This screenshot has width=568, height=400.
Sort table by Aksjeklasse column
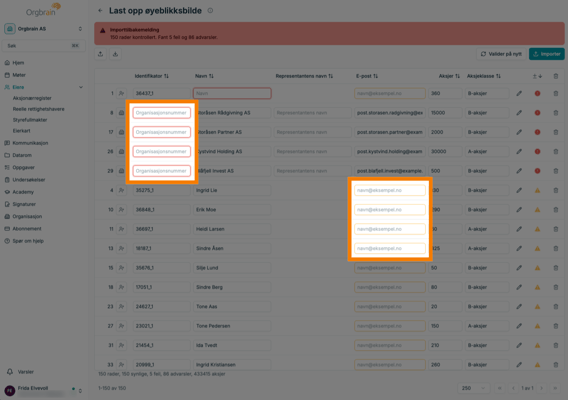pyautogui.click(x=484, y=76)
